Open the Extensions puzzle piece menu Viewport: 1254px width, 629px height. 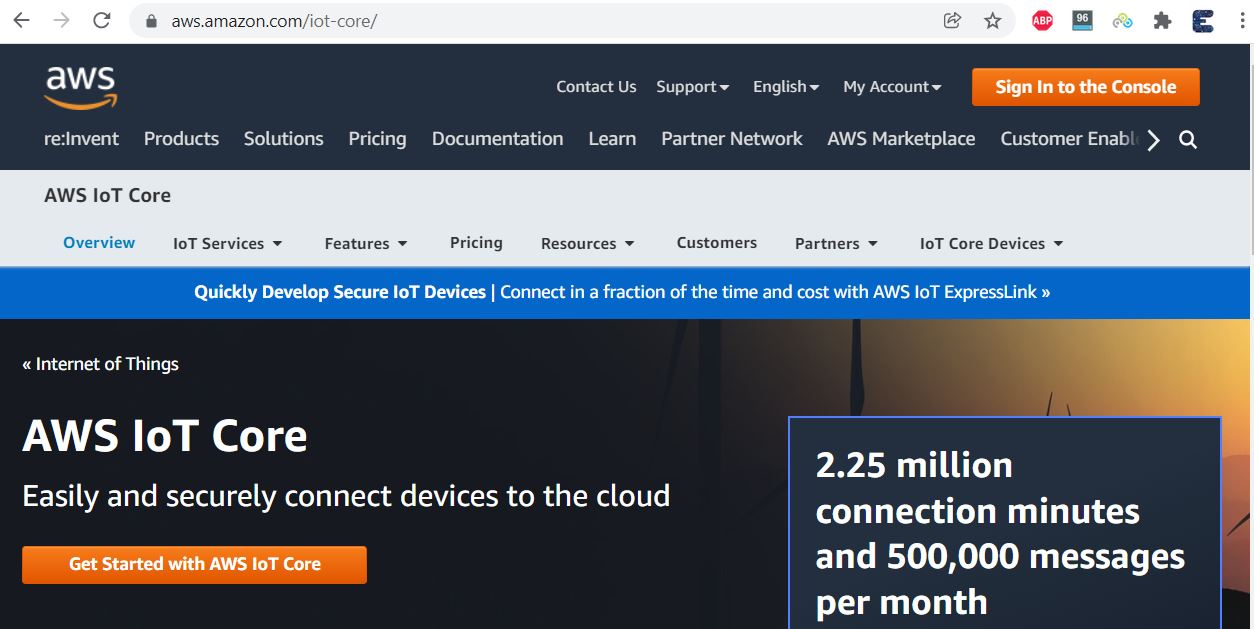click(x=1162, y=20)
